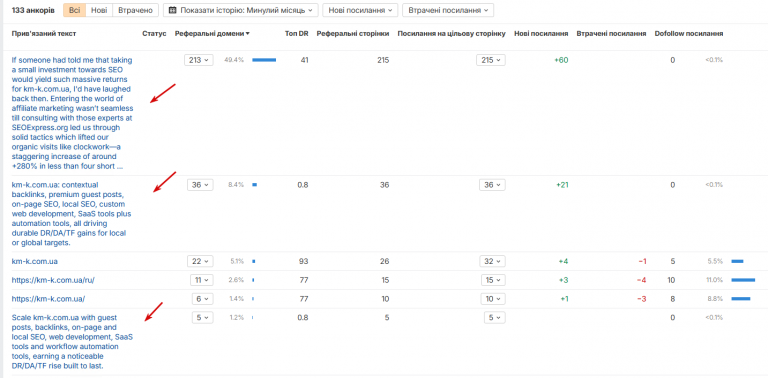Screen dimensions: 768x378
Task: Open the https://km-k.com.ua/ru/ anchor link
Action: point(53,280)
